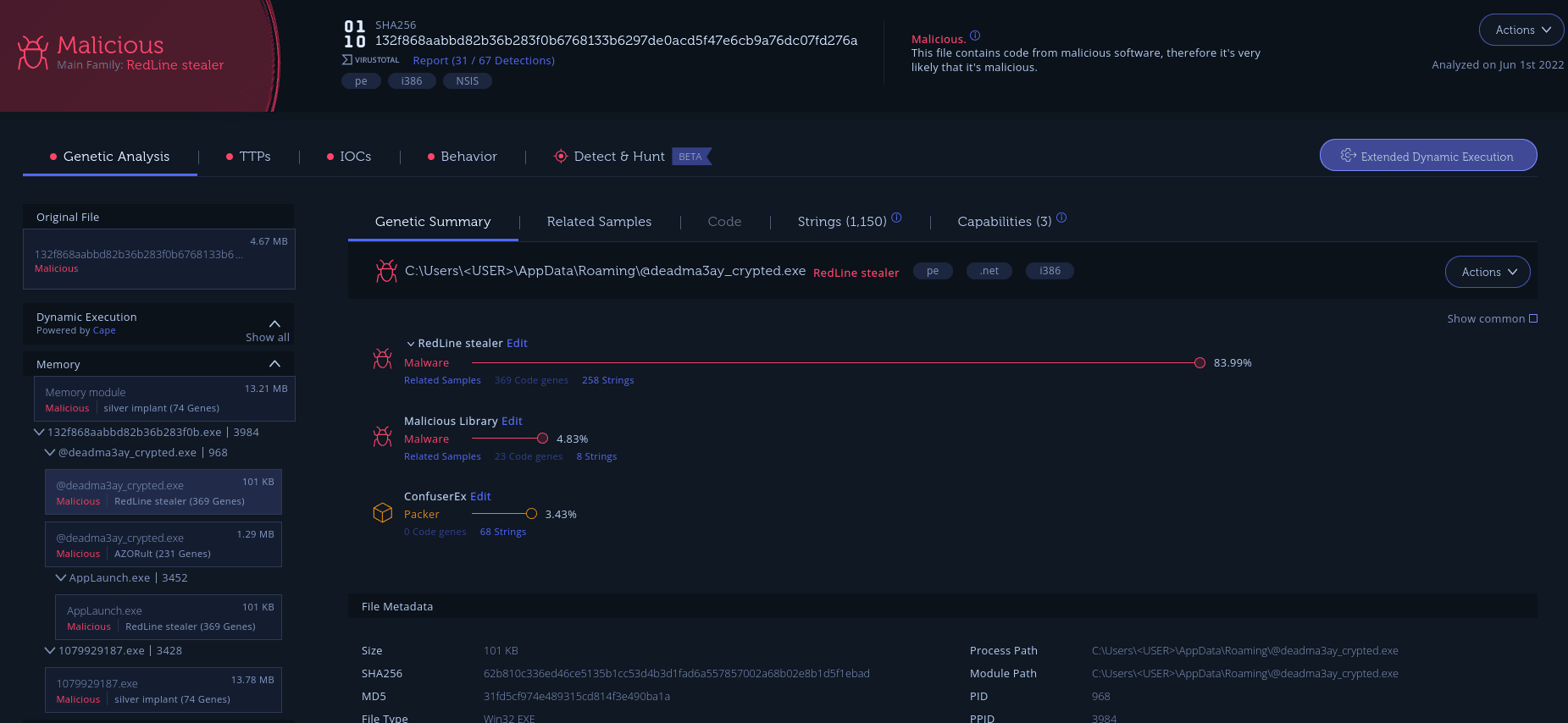Open the Related Samples tab
Viewport: 1568px width, 723px height.
point(599,222)
